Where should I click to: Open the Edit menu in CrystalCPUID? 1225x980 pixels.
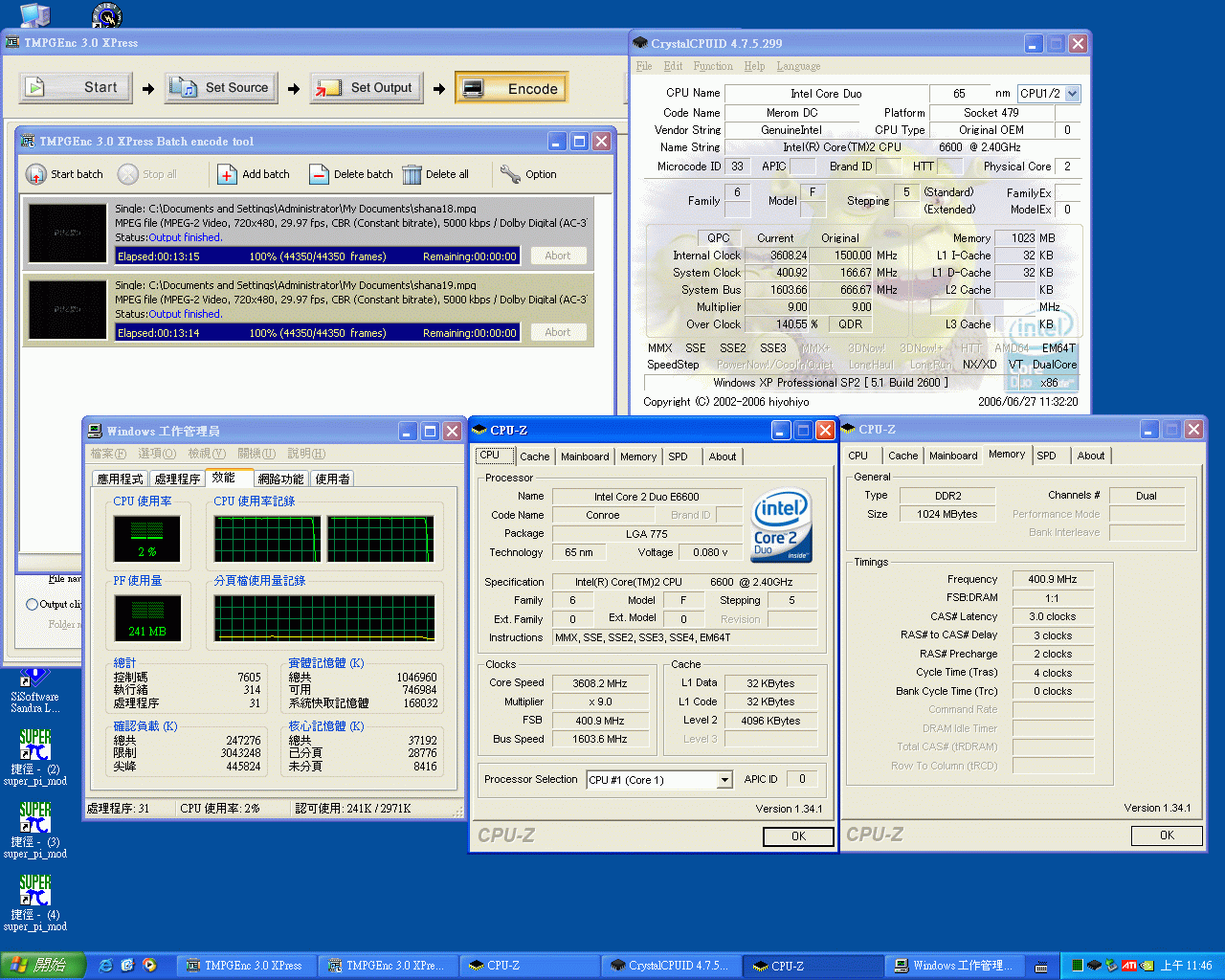tap(674, 66)
